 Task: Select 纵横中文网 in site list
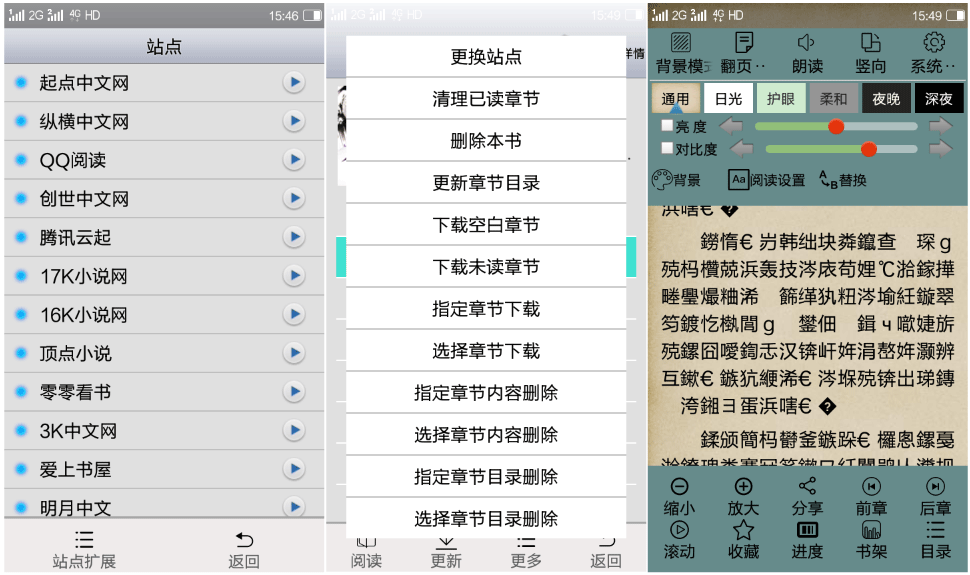[84, 121]
